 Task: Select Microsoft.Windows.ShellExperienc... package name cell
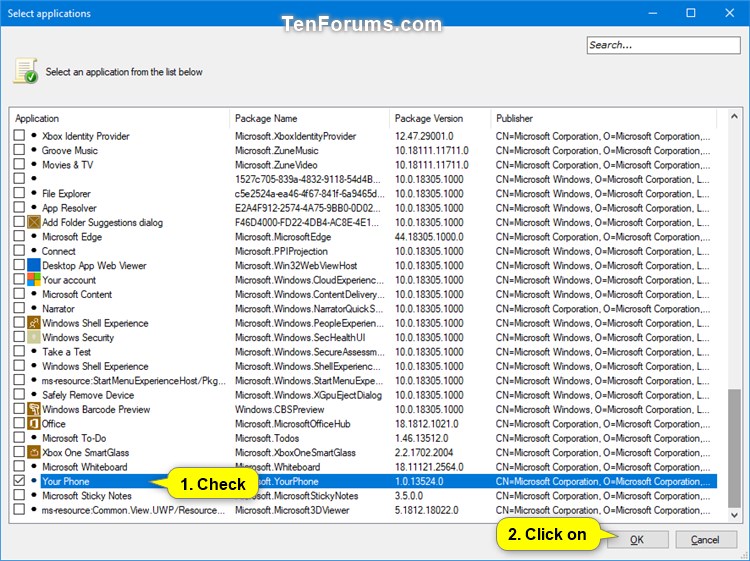(x=308, y=366)
